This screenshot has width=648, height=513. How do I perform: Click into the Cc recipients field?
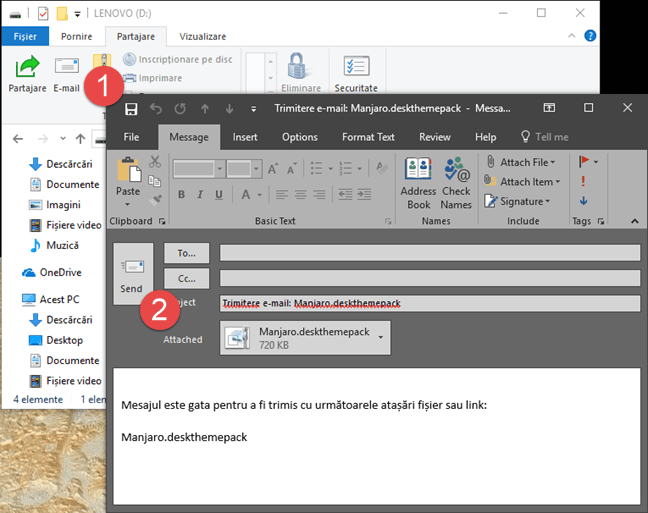pyautogui.click(x=430, y=278)
